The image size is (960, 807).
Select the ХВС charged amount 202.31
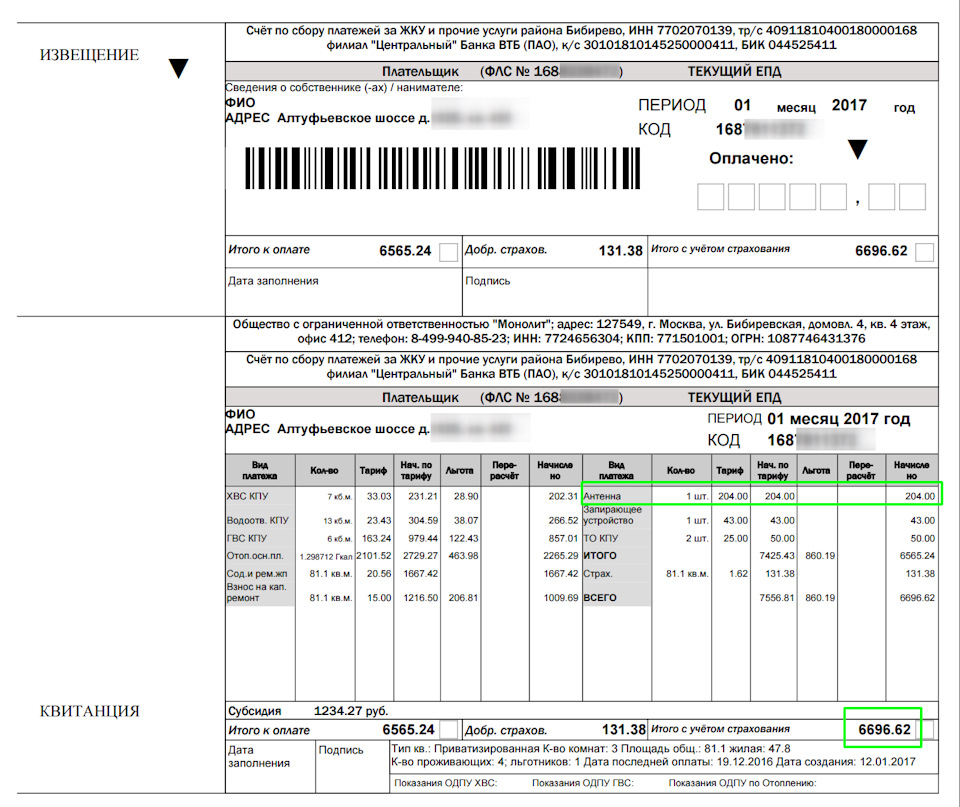coord(563,496)
